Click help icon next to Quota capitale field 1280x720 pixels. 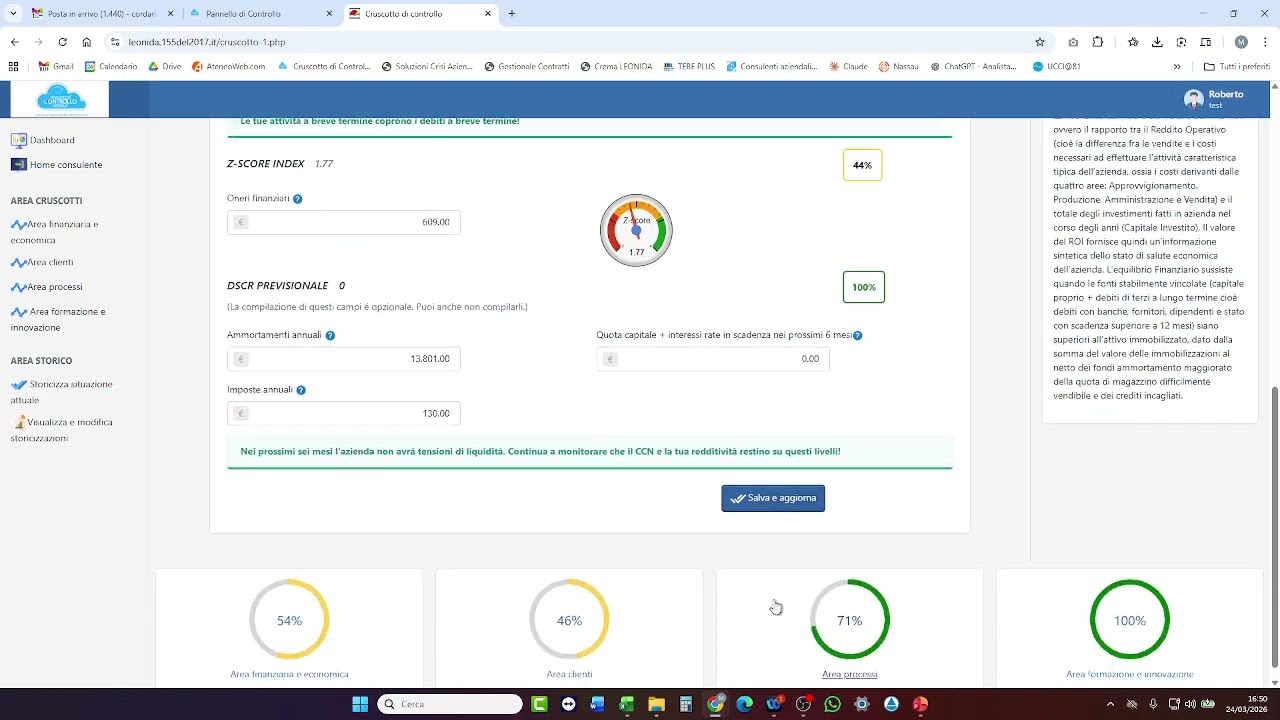click(x=858, y=336)
